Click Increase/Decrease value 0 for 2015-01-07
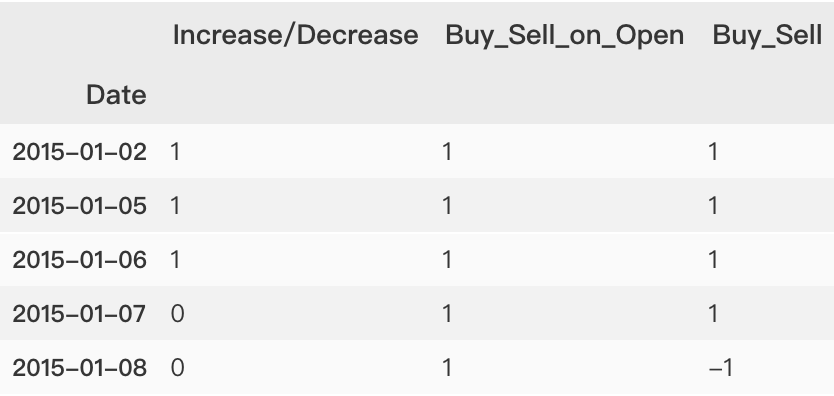Viewport: 834px width, 396px height. coord(178,314)
